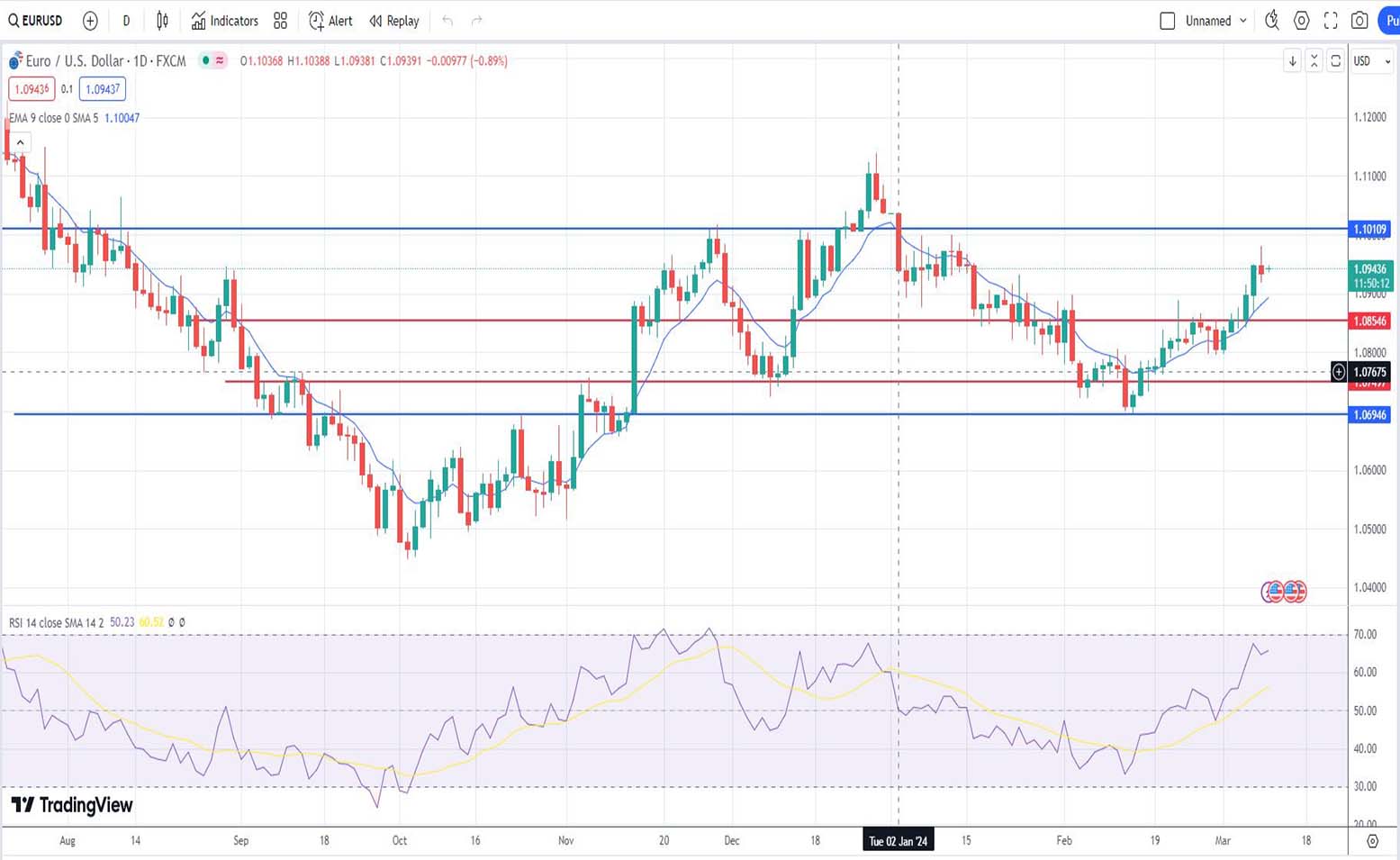Open the USD currency dropdown
The height and width of the screenshot is (860, 1400).
point(1372,61)
